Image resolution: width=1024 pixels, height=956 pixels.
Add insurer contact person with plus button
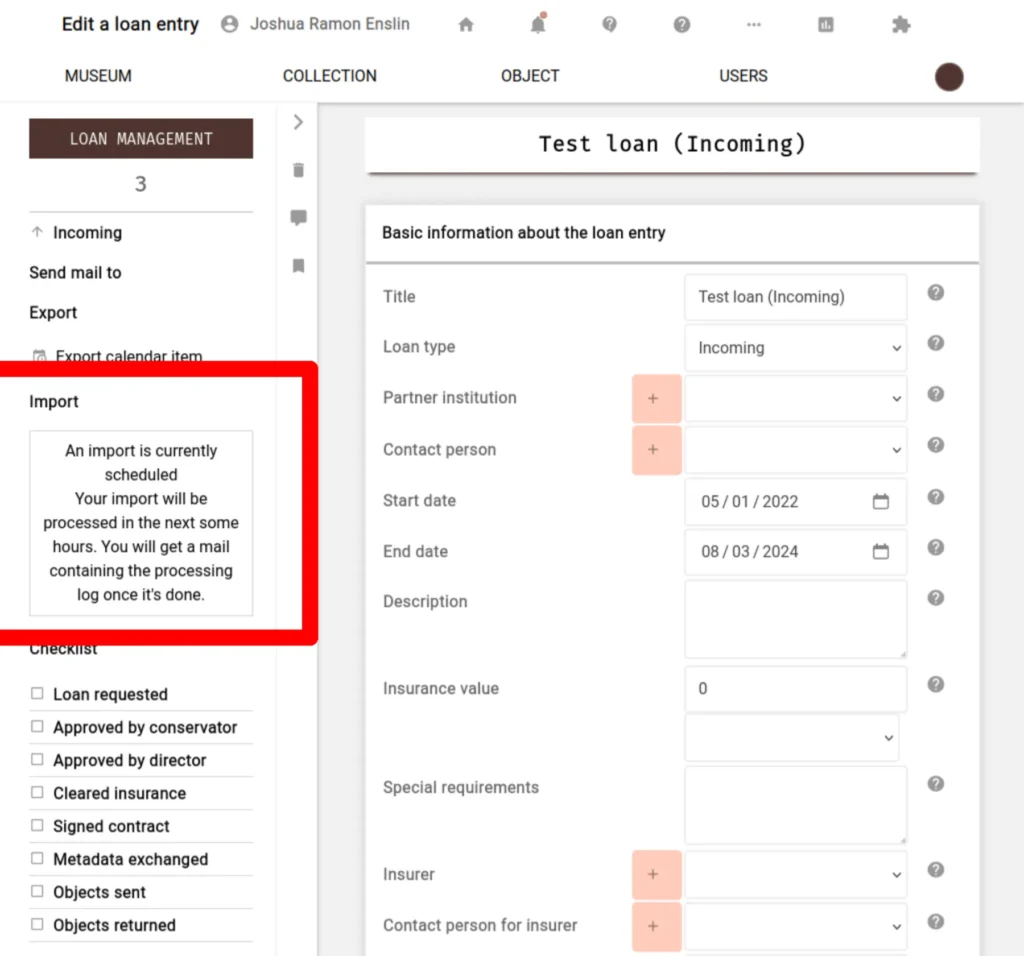pos(656,926)
